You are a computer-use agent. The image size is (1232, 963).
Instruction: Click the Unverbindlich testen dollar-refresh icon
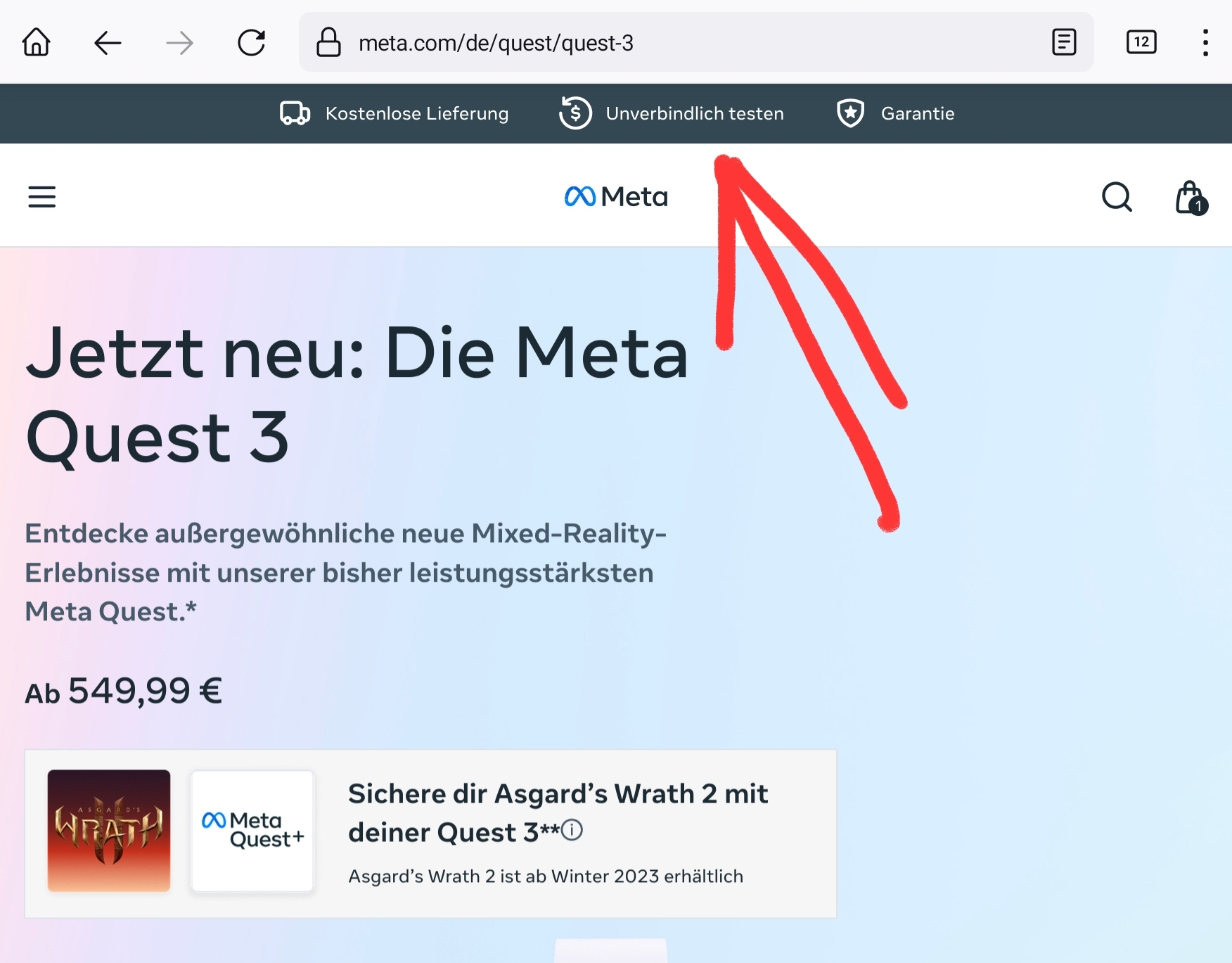pyautogui.click(x=575, y=113)
